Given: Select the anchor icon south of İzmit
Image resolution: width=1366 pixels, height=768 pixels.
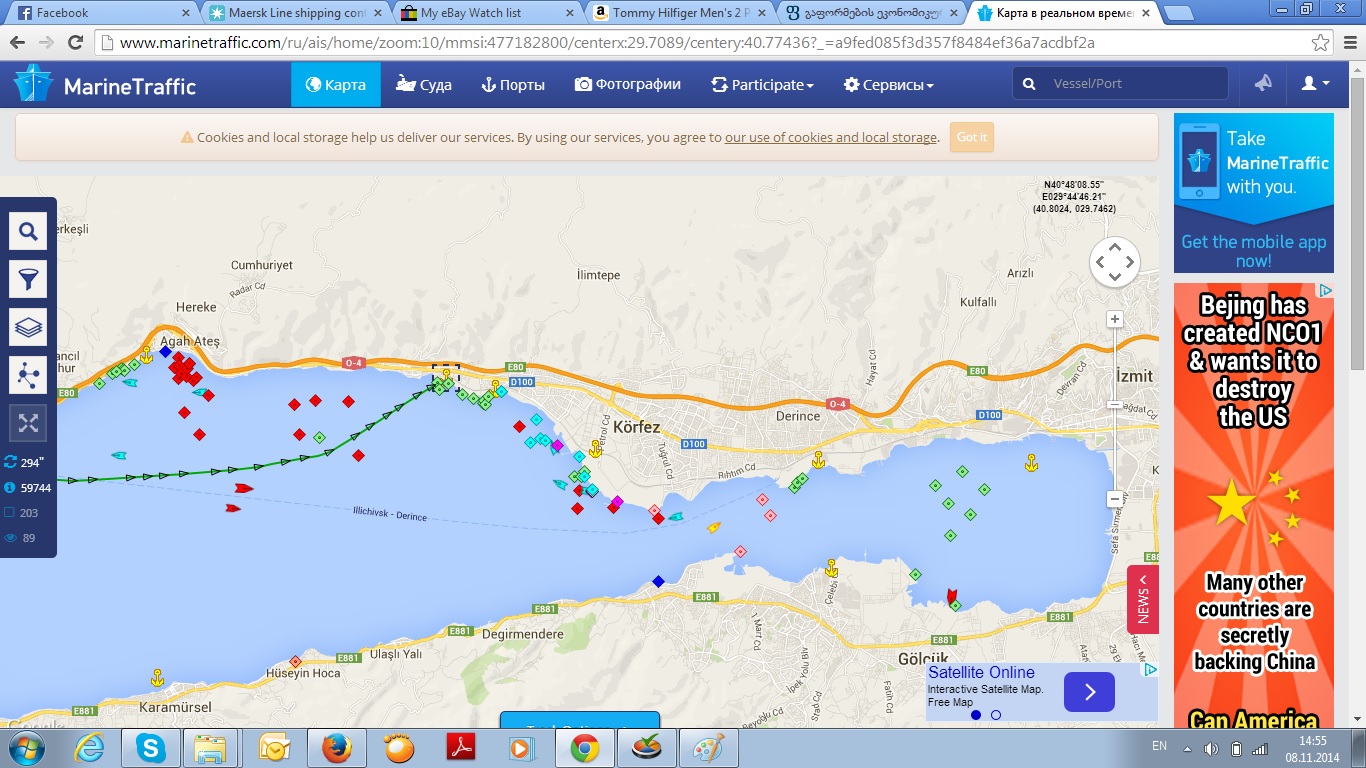Looking at the screenshot, I should coord(1031,462).
